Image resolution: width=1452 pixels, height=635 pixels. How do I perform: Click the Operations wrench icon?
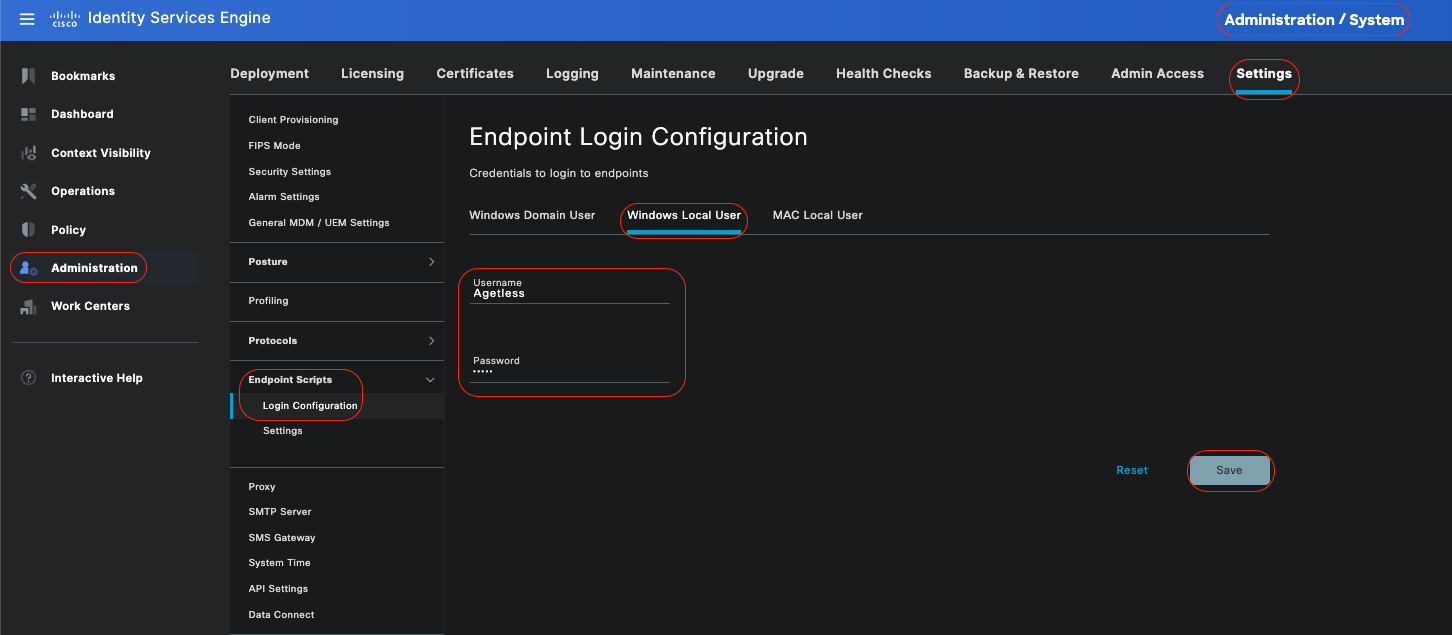click(29, 191)
